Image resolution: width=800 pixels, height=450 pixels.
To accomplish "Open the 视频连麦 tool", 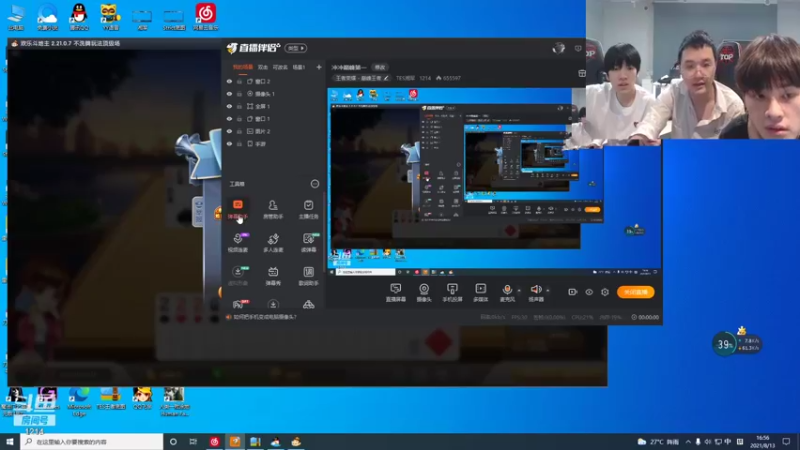I will pyautogui.click(x=238, y=242).
